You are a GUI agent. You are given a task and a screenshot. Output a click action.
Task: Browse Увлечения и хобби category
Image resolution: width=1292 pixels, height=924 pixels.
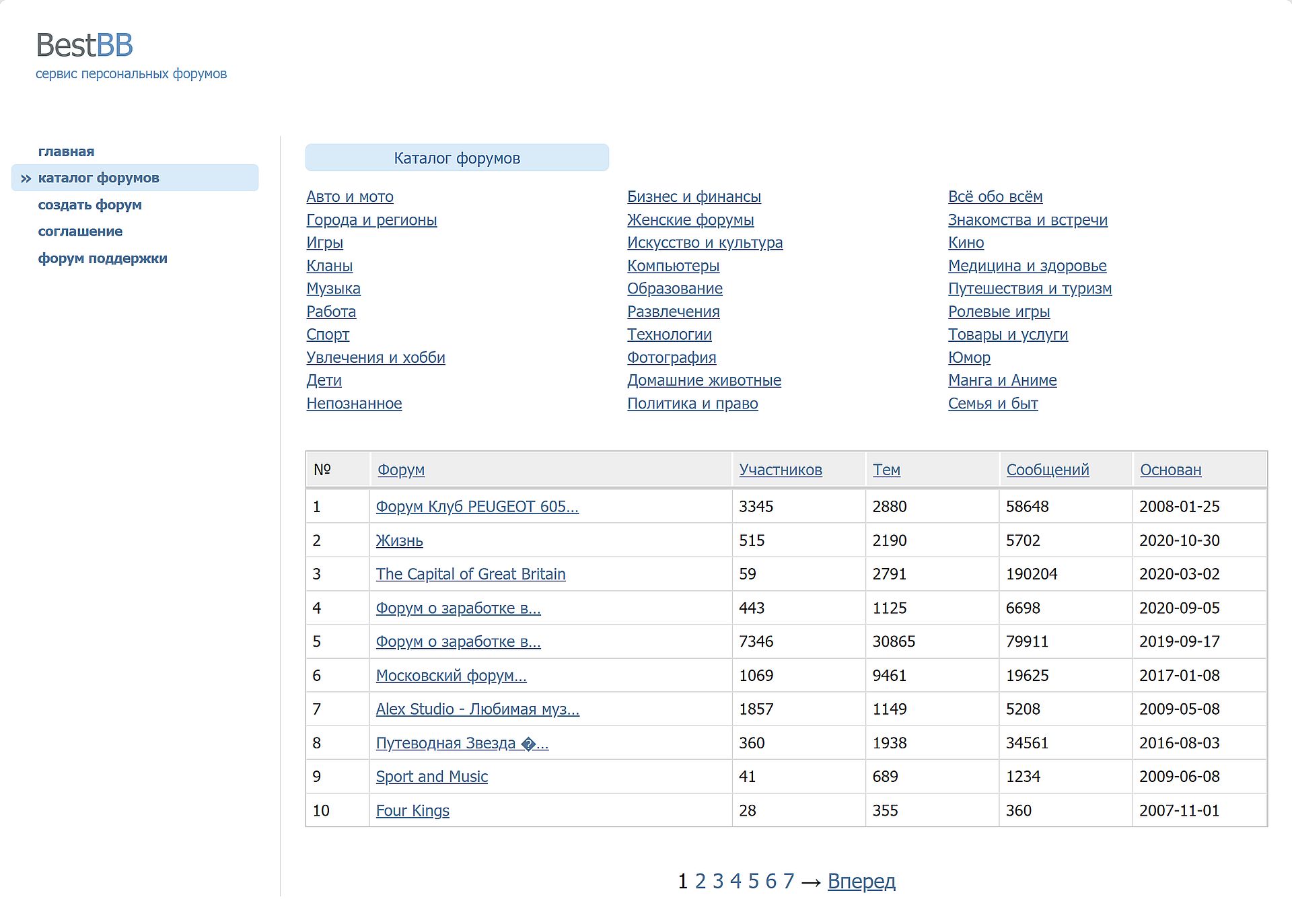click(375, 357)
